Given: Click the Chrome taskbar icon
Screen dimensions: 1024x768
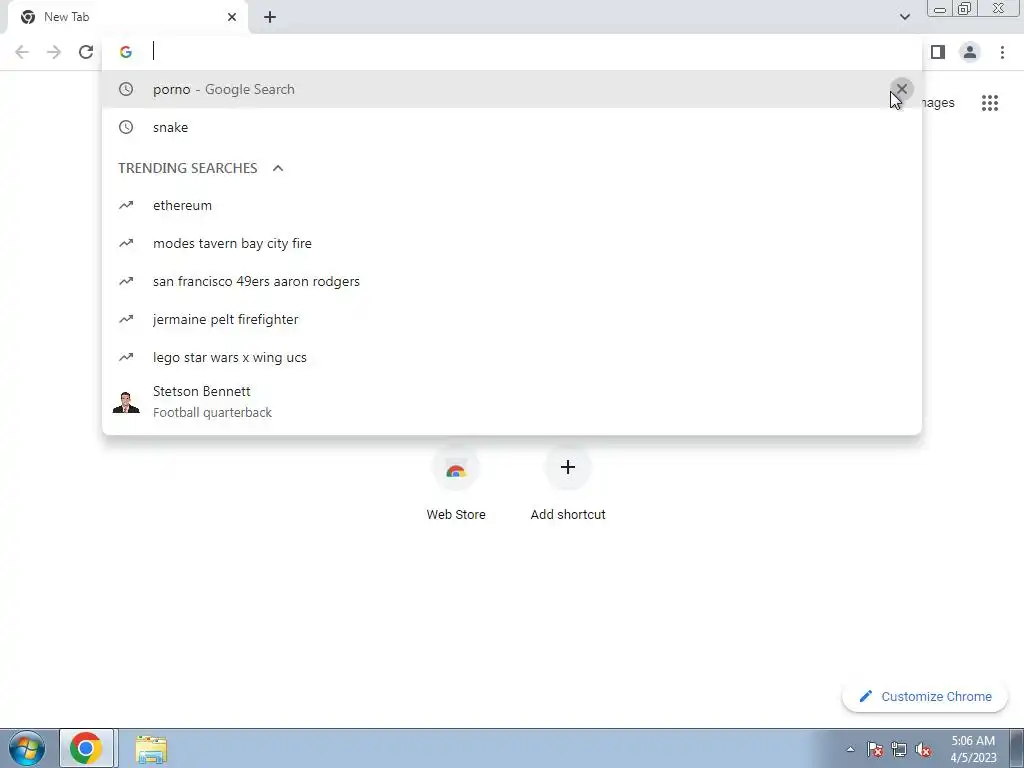Looking at the screenshot, I should 86,748.
